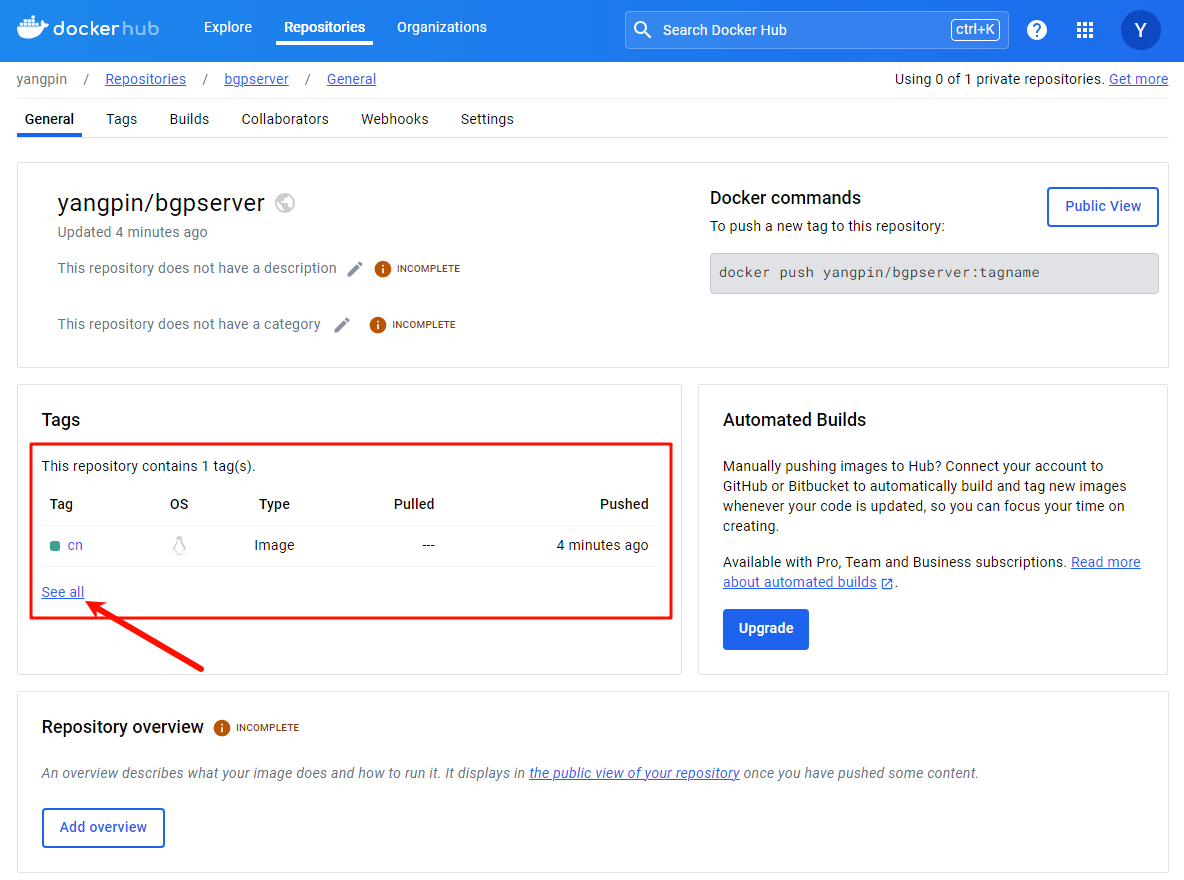Open the Read more about automated builds link
Image resolution: width=1184 pixels, height=880 pixels.
click(x=1105, y=563)
